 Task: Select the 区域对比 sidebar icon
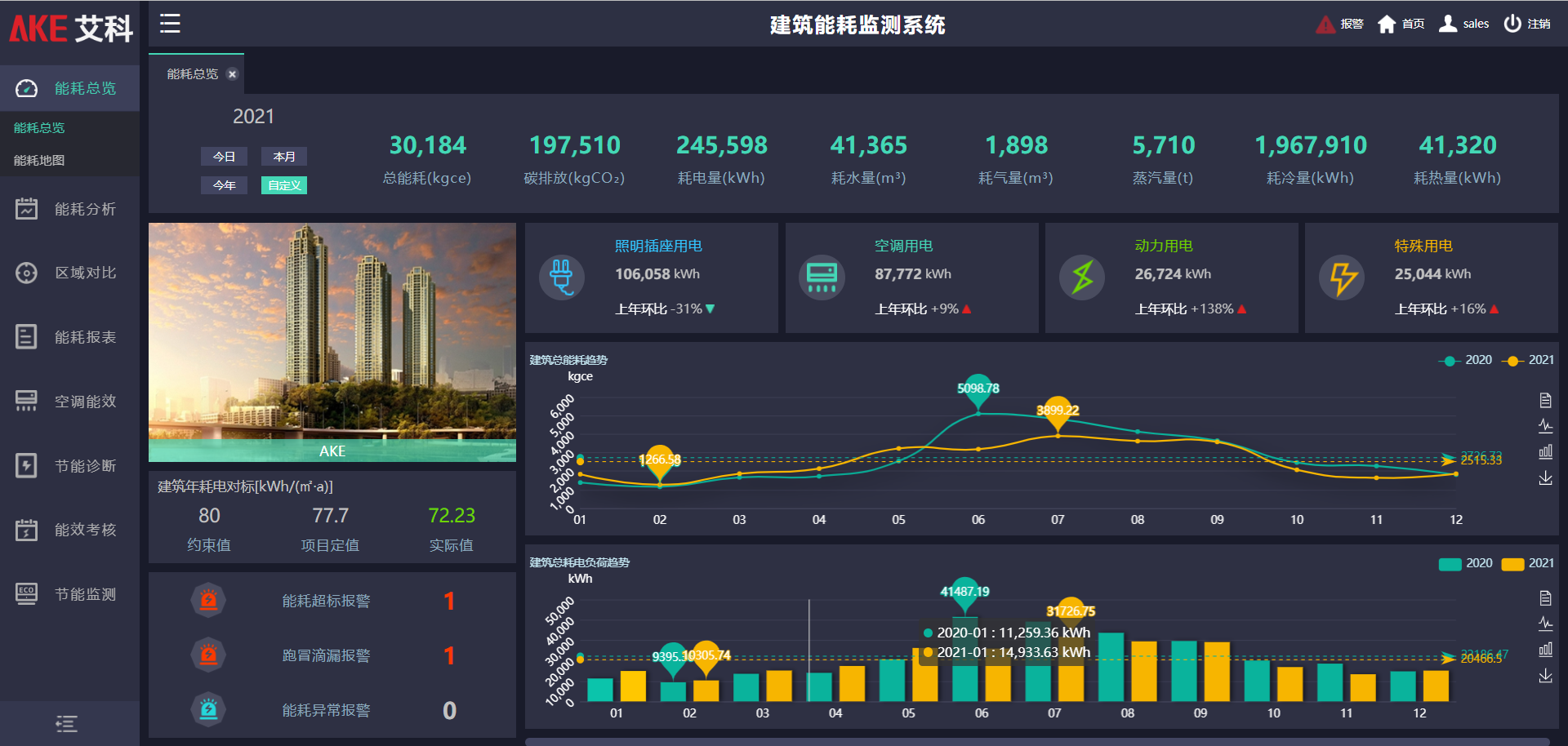[x=69, y=273]
